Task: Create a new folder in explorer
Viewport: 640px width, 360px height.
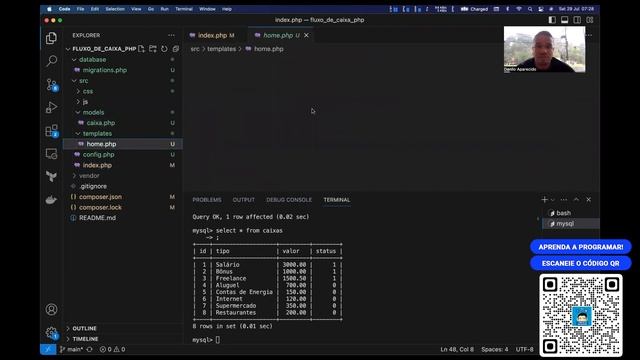Action: [x=153, y=49]
